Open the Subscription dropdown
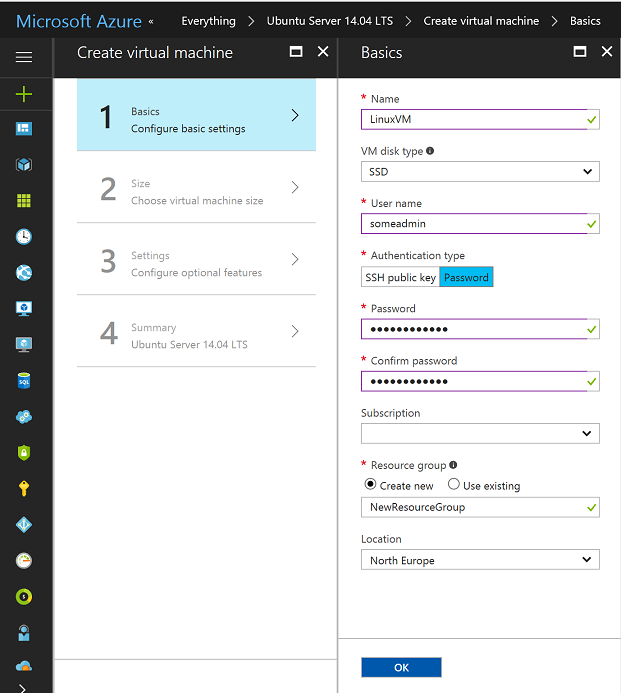 coord(480,434)
